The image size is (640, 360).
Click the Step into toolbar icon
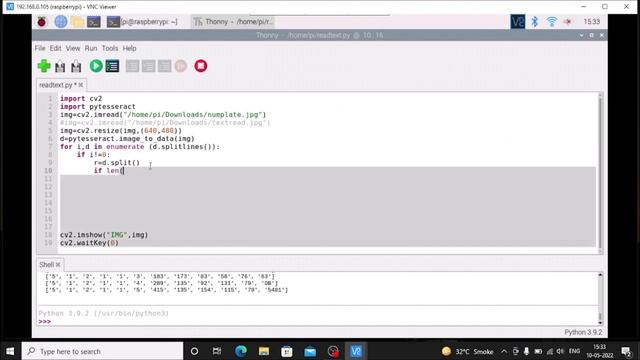tap(148, 66)
